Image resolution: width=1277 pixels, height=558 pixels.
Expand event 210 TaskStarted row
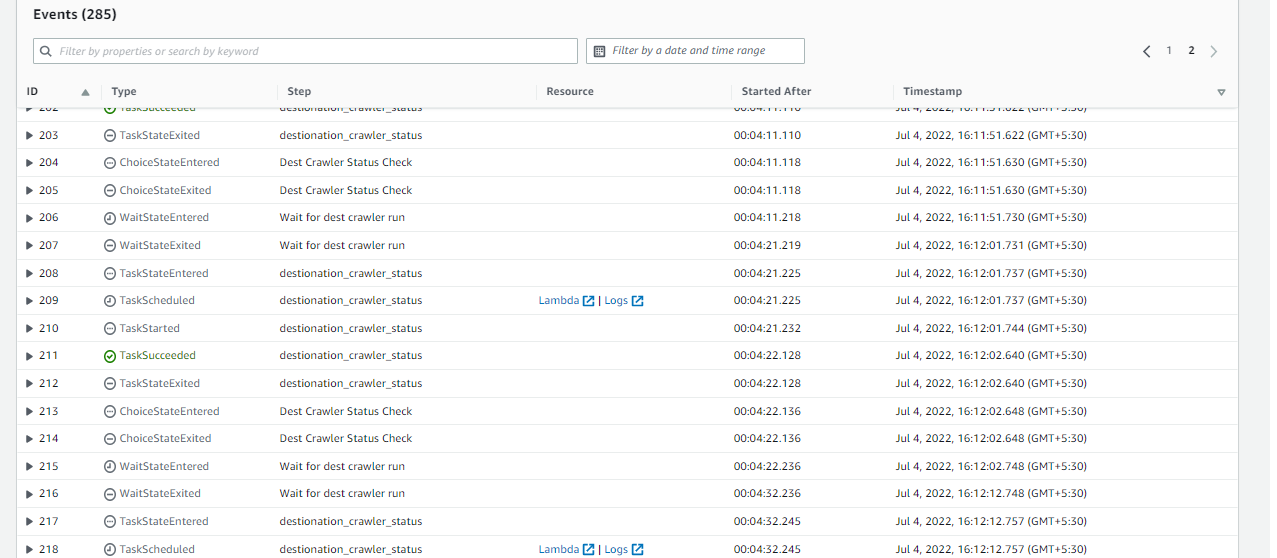coord(30,328)
